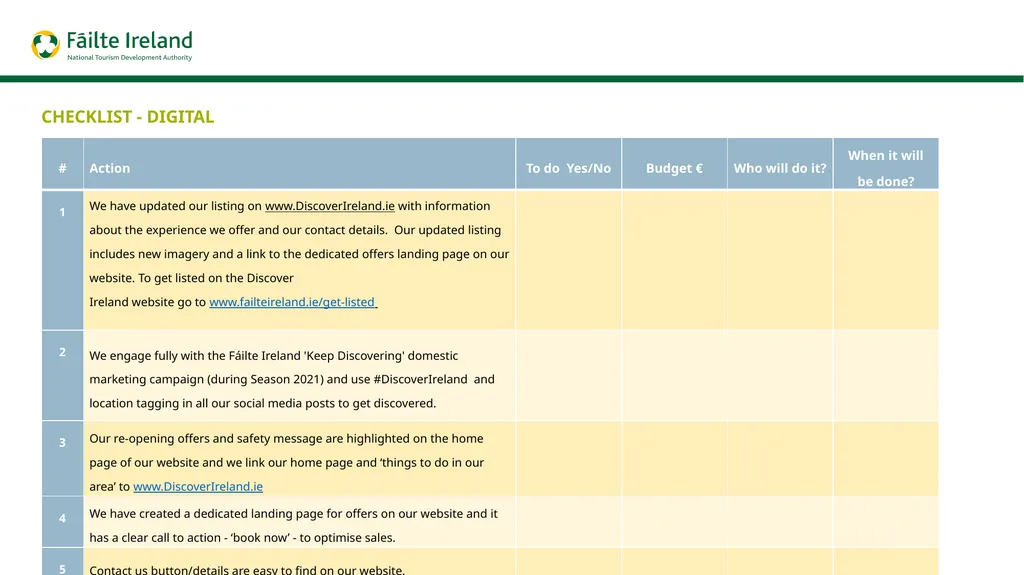This screenshot has height=575, width=1024.
Task: Click the '#' column header
Action: pyautogui.click(x=63, y=163)
